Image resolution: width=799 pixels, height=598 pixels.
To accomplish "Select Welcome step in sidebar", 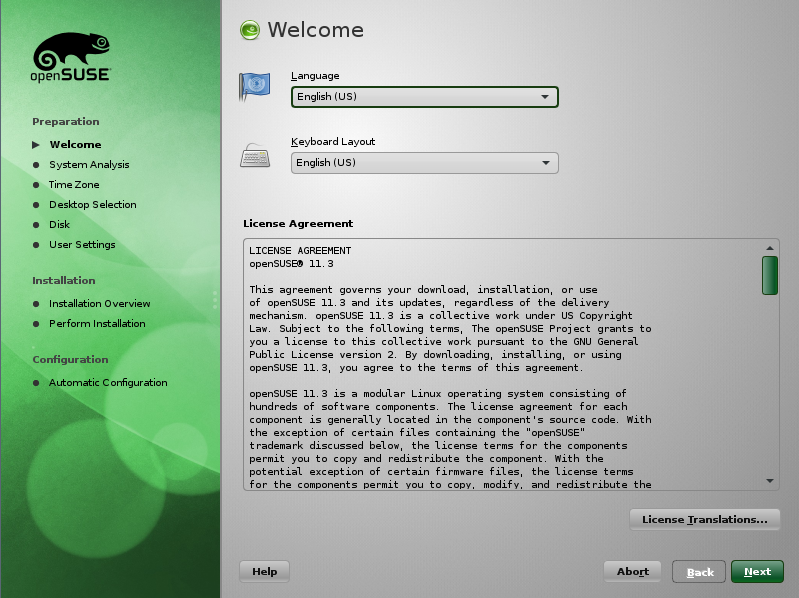I will pos(75,145).
